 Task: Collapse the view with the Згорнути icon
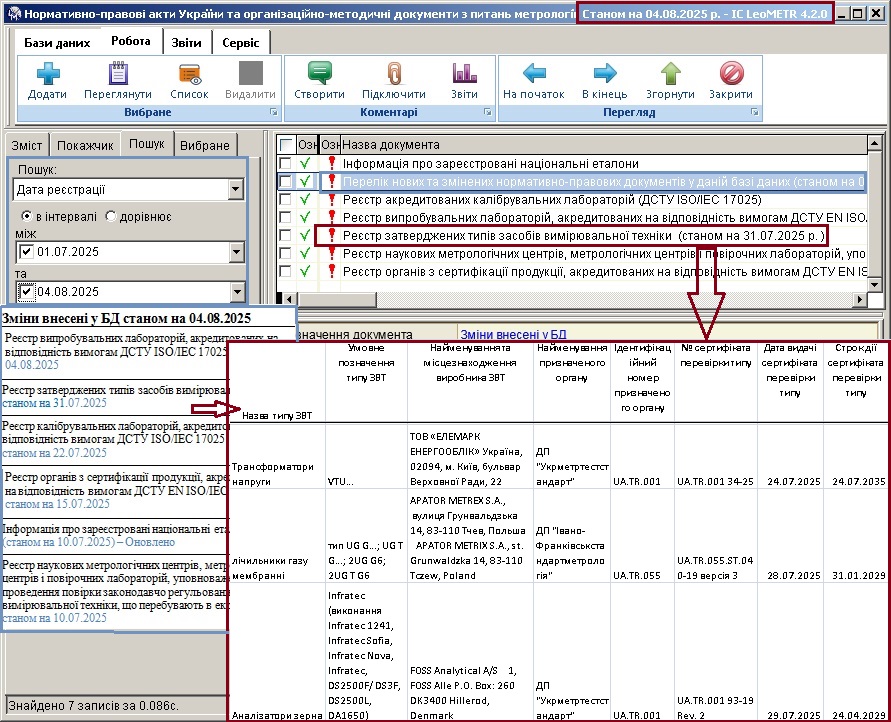tap(671, 74)
